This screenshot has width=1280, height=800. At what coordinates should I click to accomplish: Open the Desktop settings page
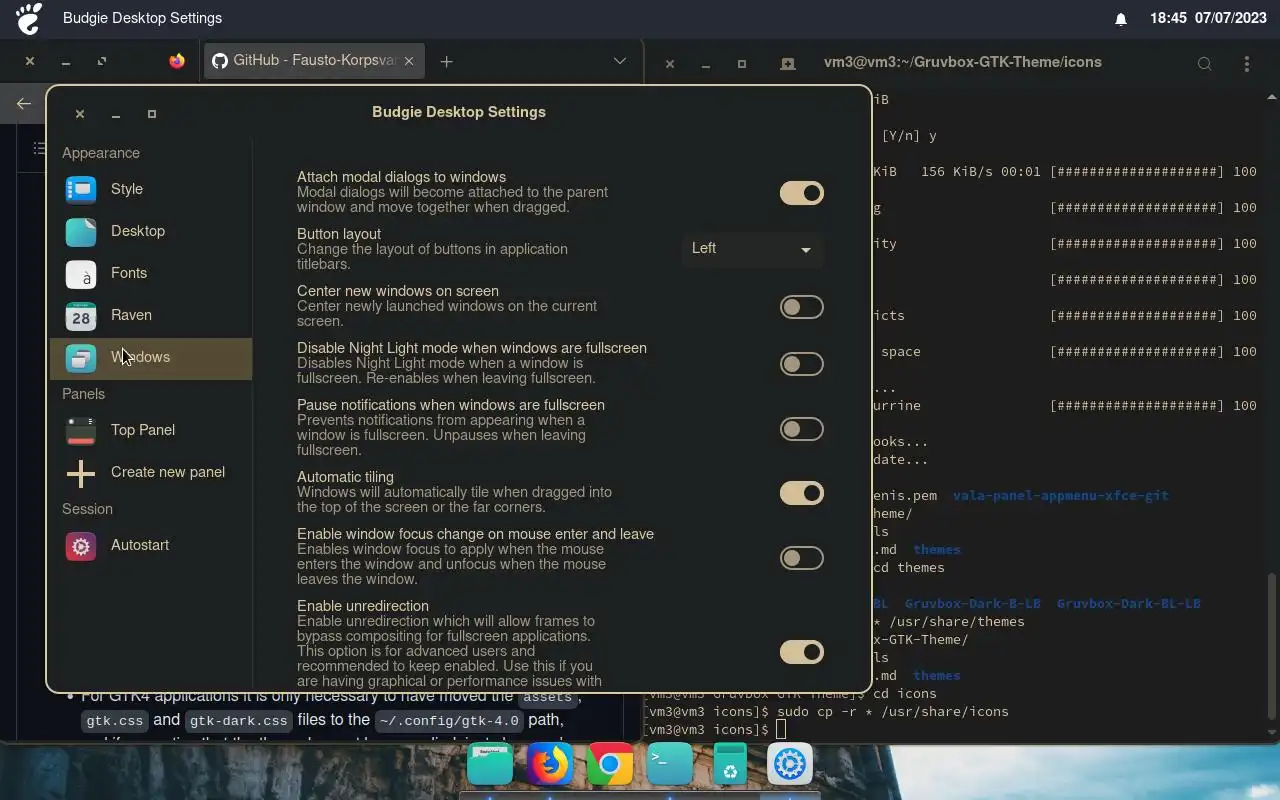click(151, 231)
